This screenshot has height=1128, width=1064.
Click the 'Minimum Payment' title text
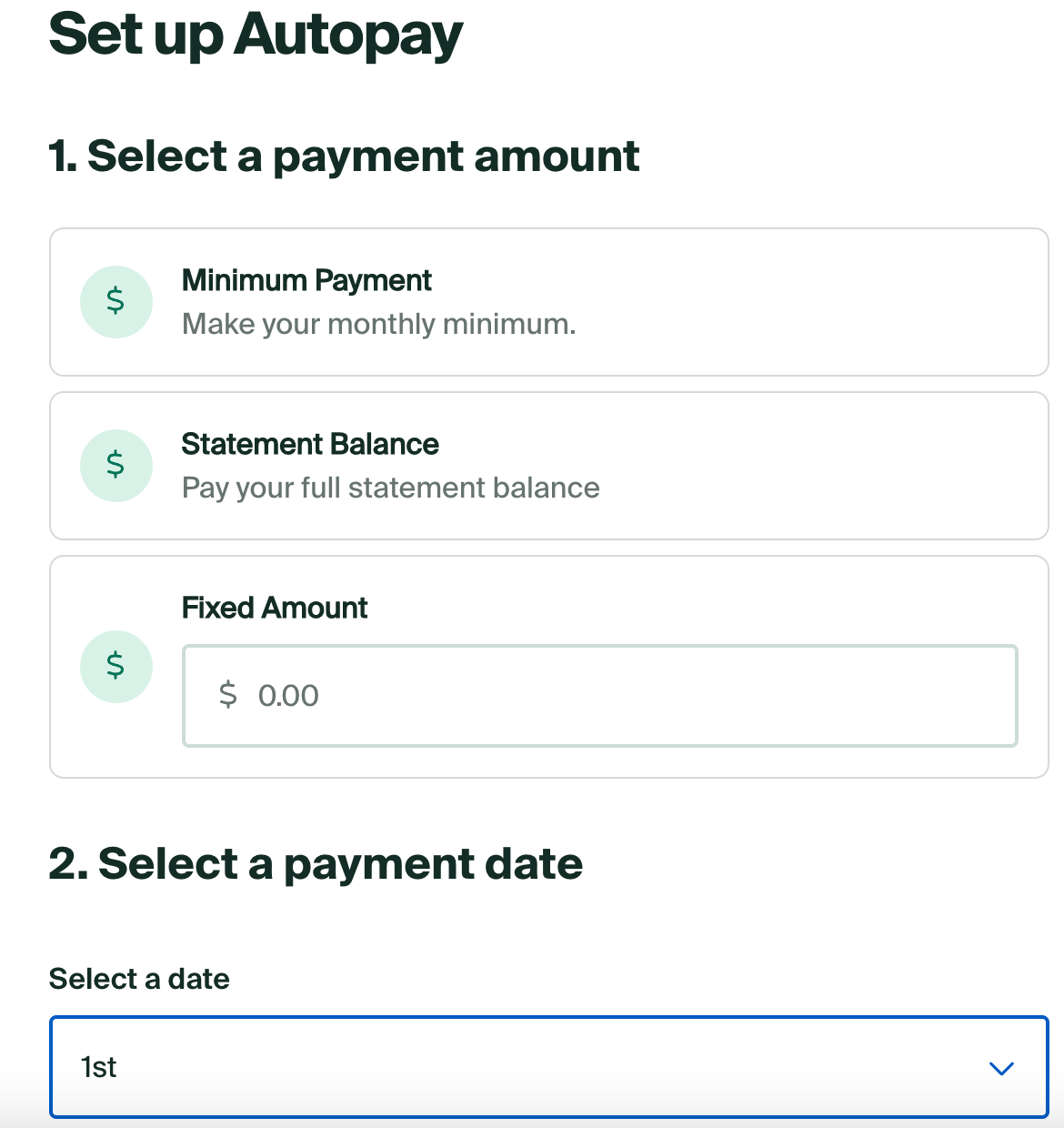tap(306, 280)
